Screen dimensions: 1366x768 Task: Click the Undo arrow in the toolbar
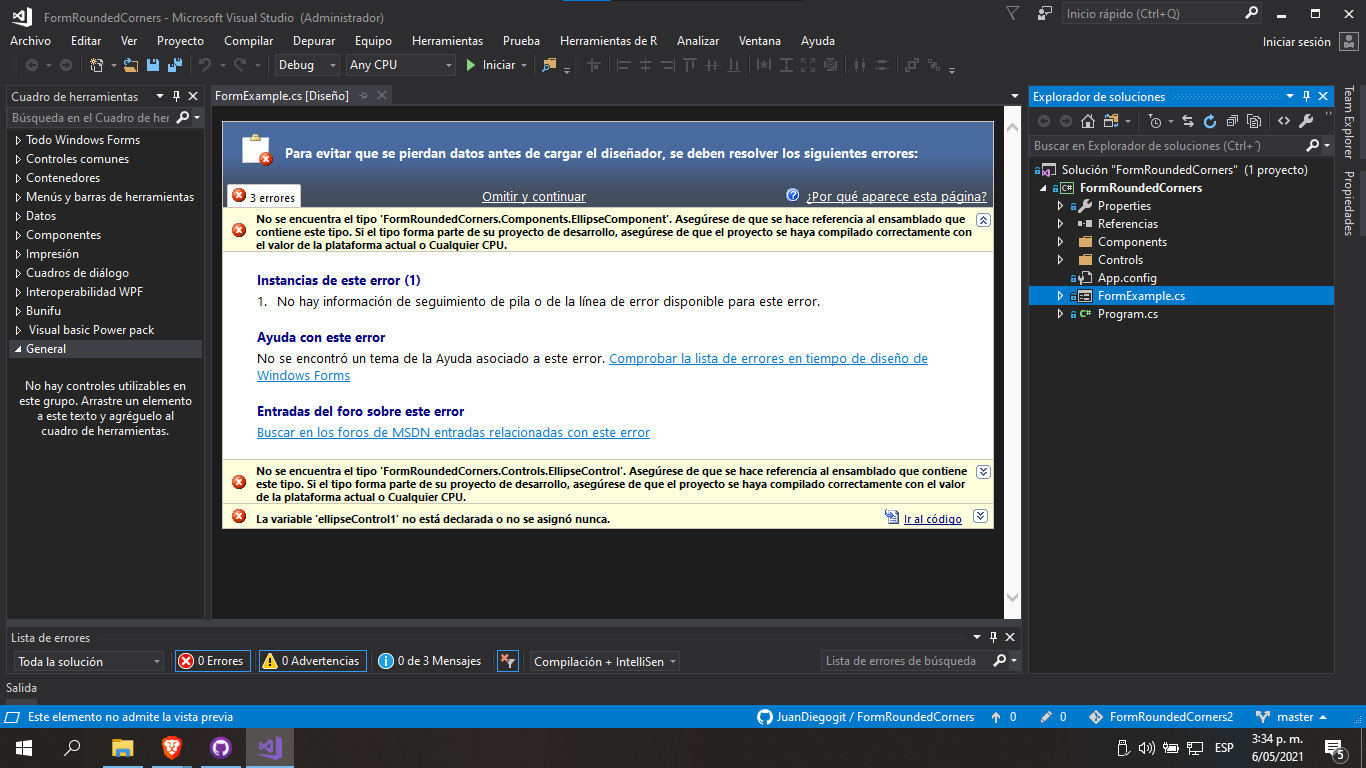tap(205, 65)
